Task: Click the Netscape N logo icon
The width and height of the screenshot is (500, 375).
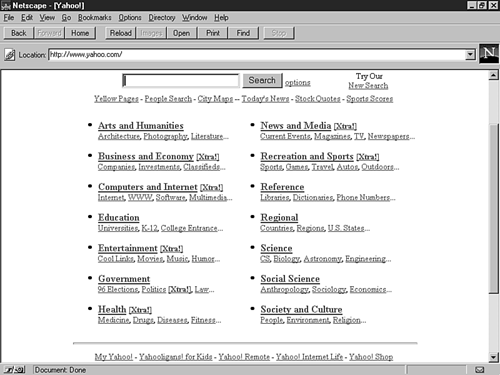Action: pyautogui.click(x=489, y=53)
